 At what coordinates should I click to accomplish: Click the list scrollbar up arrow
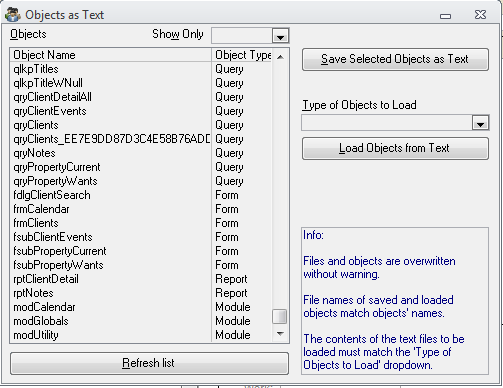pos(280,57)
